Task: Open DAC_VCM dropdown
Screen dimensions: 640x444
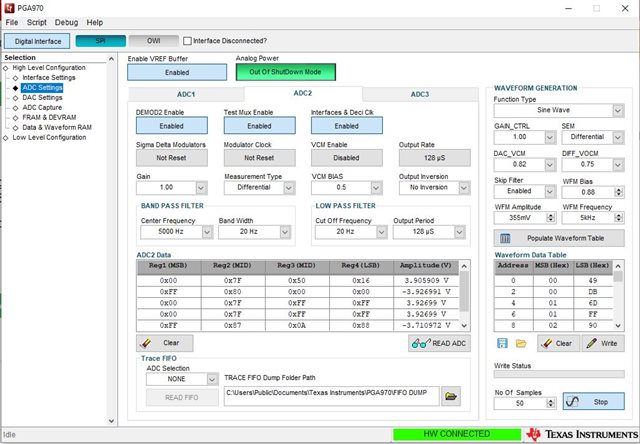Action: (550, 164)
